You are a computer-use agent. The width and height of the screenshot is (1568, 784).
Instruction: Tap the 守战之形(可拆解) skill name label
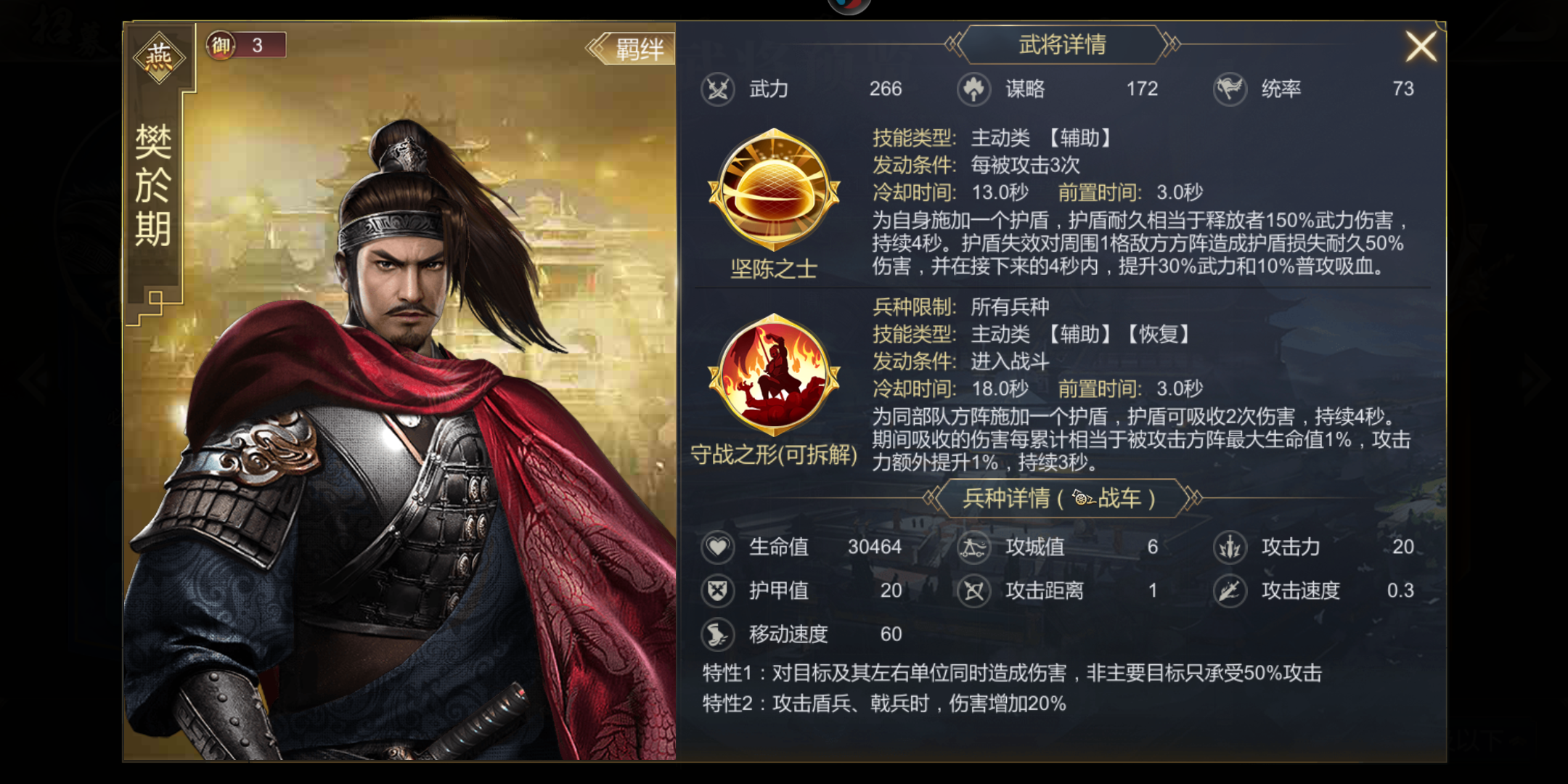coord(774,454)
